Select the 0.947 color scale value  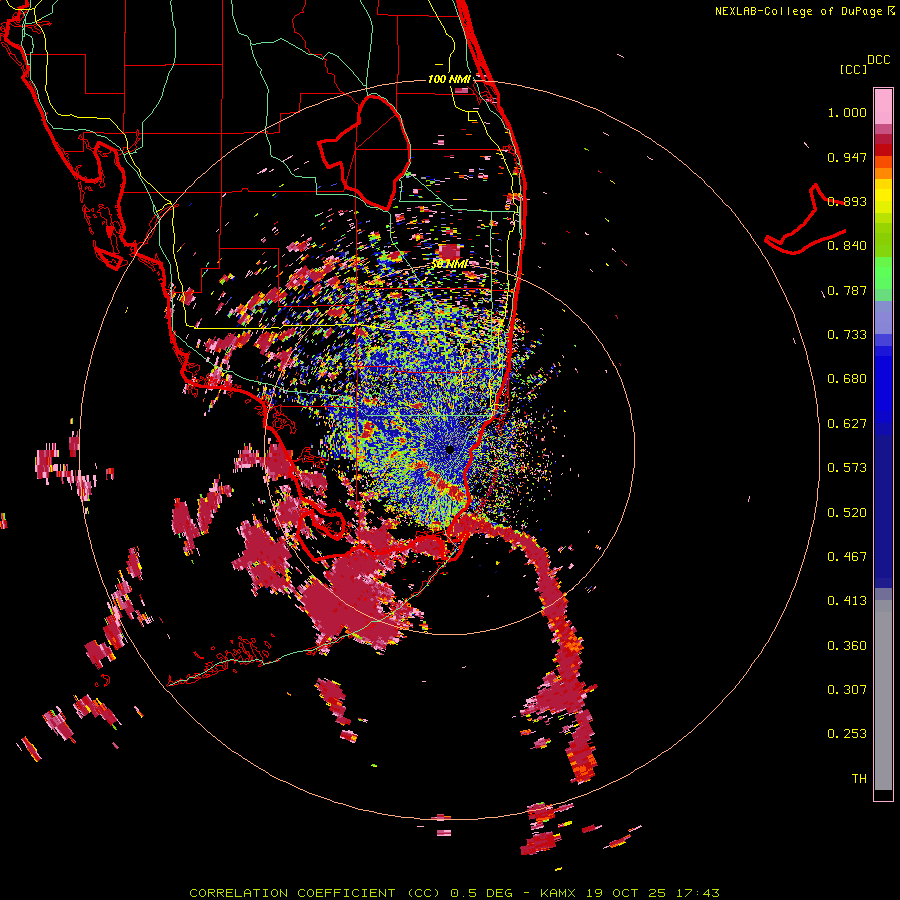coord(847,157)
